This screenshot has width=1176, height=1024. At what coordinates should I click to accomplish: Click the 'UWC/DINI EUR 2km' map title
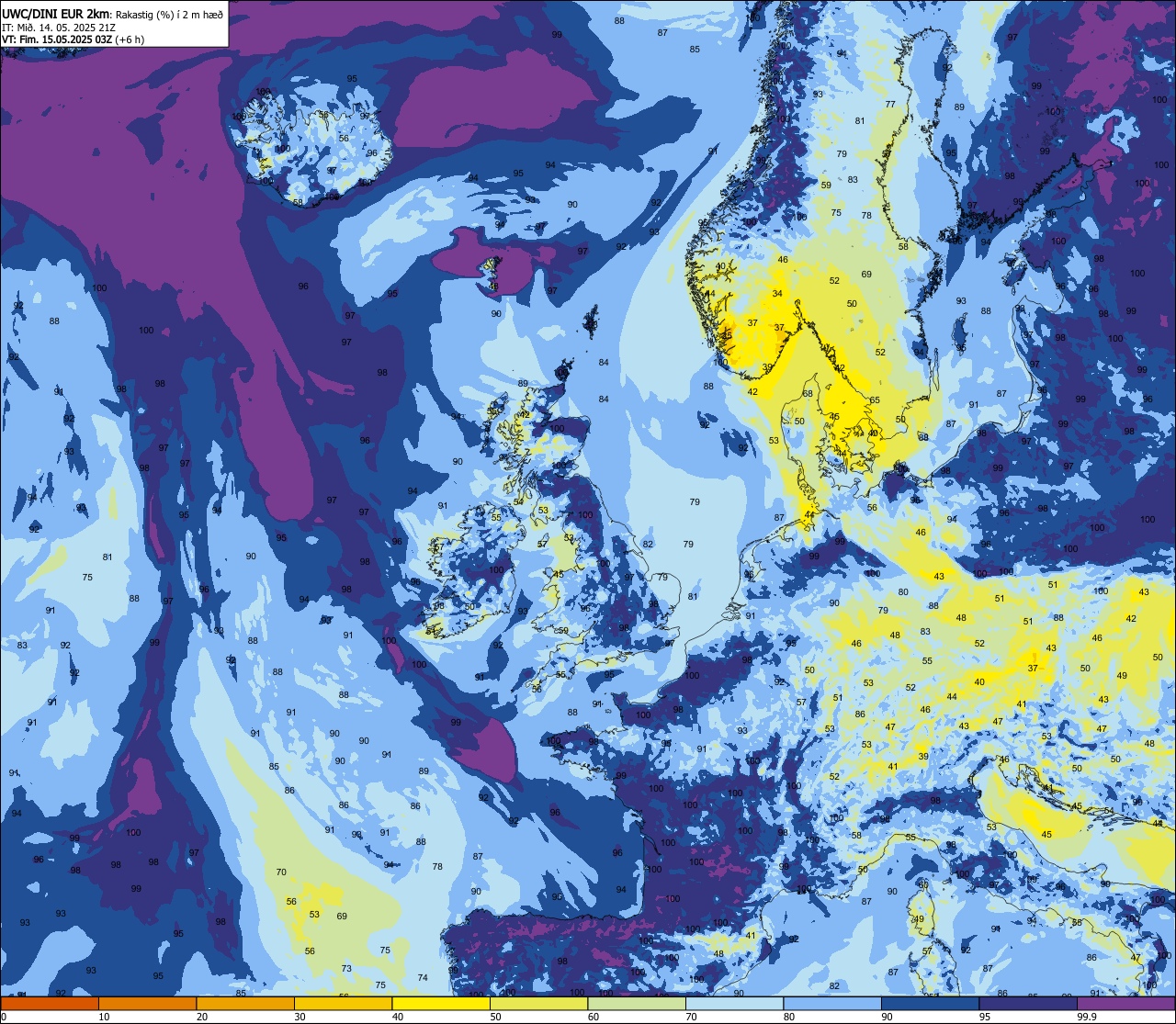tap(56, 13)
